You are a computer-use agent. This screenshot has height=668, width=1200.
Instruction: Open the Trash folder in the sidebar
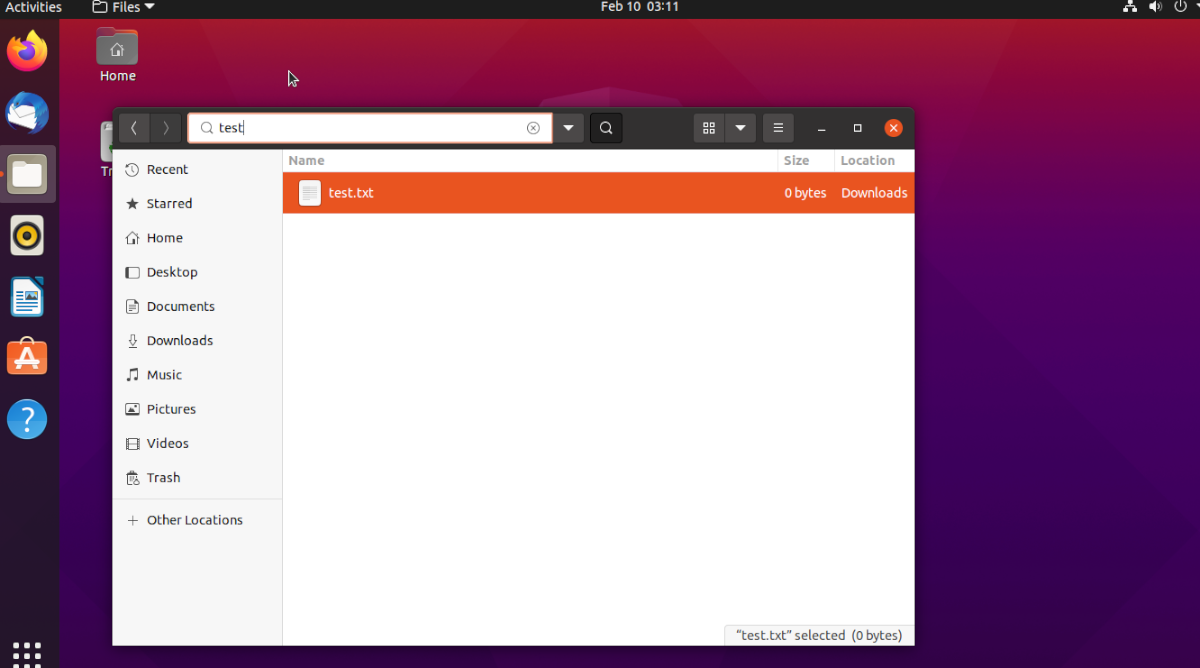click(163, 477)
